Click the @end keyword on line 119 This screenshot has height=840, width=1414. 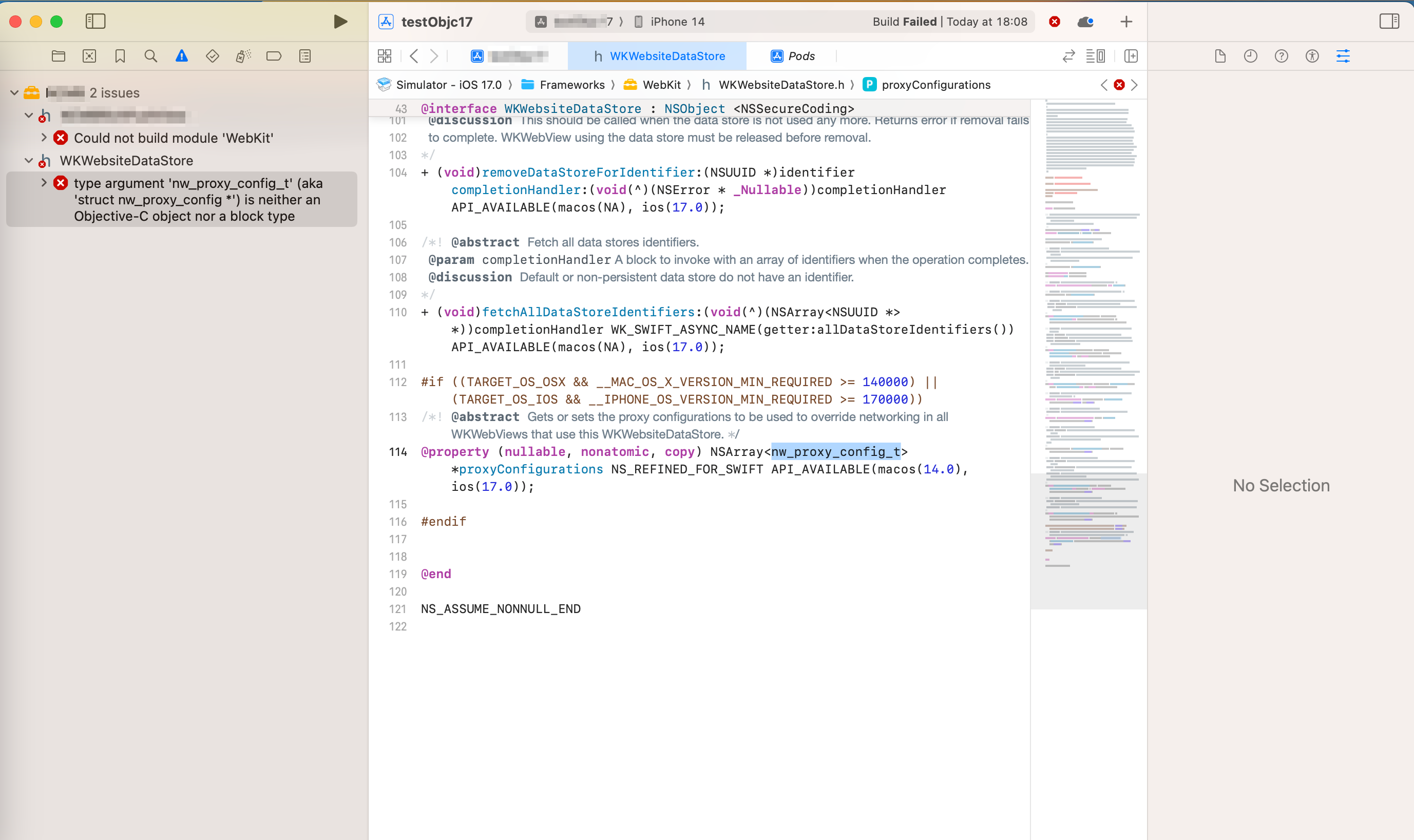coord(436,574)
